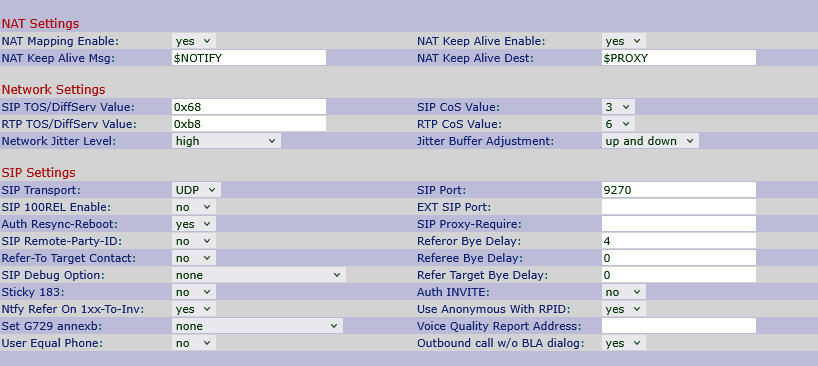Click the 'NAT Mapping Enable:' label
The width and height of the screenshot is (818, 366).
coord(61,41)
